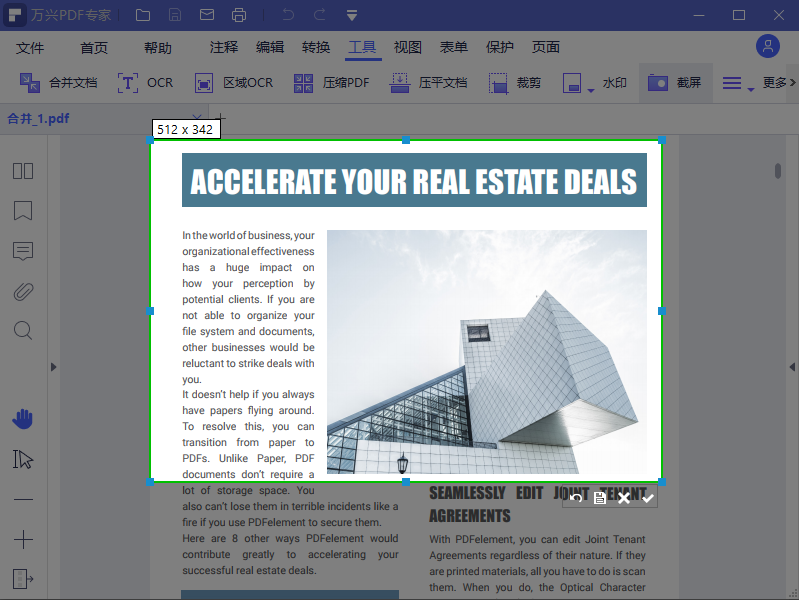Click the redo arrow in title bar
799x600 pixels.
[319, 15]
